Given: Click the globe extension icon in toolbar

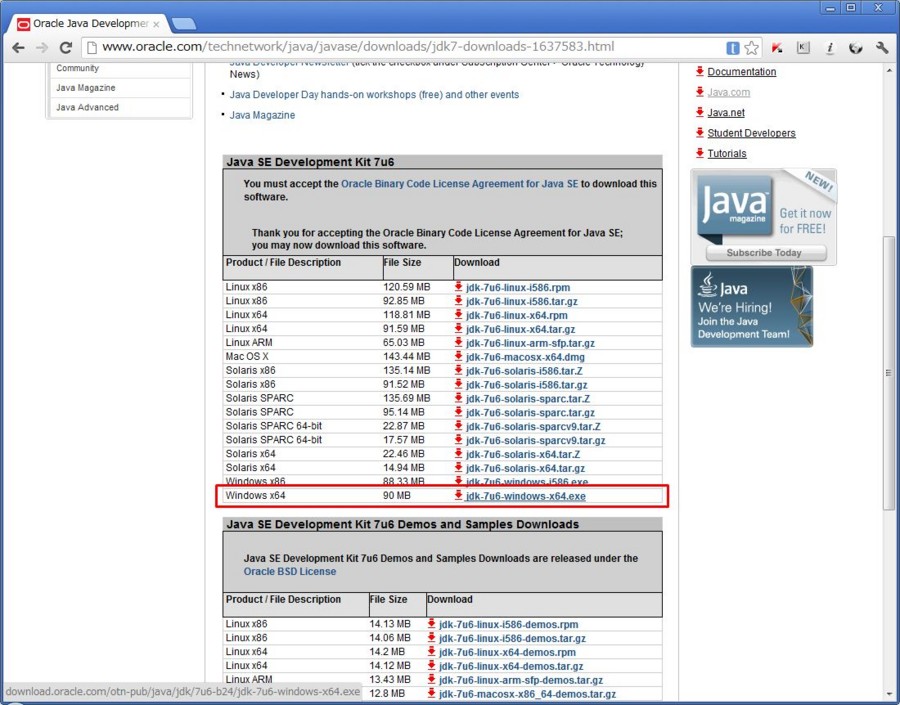Looking at the screenshot, I should 856,48.
